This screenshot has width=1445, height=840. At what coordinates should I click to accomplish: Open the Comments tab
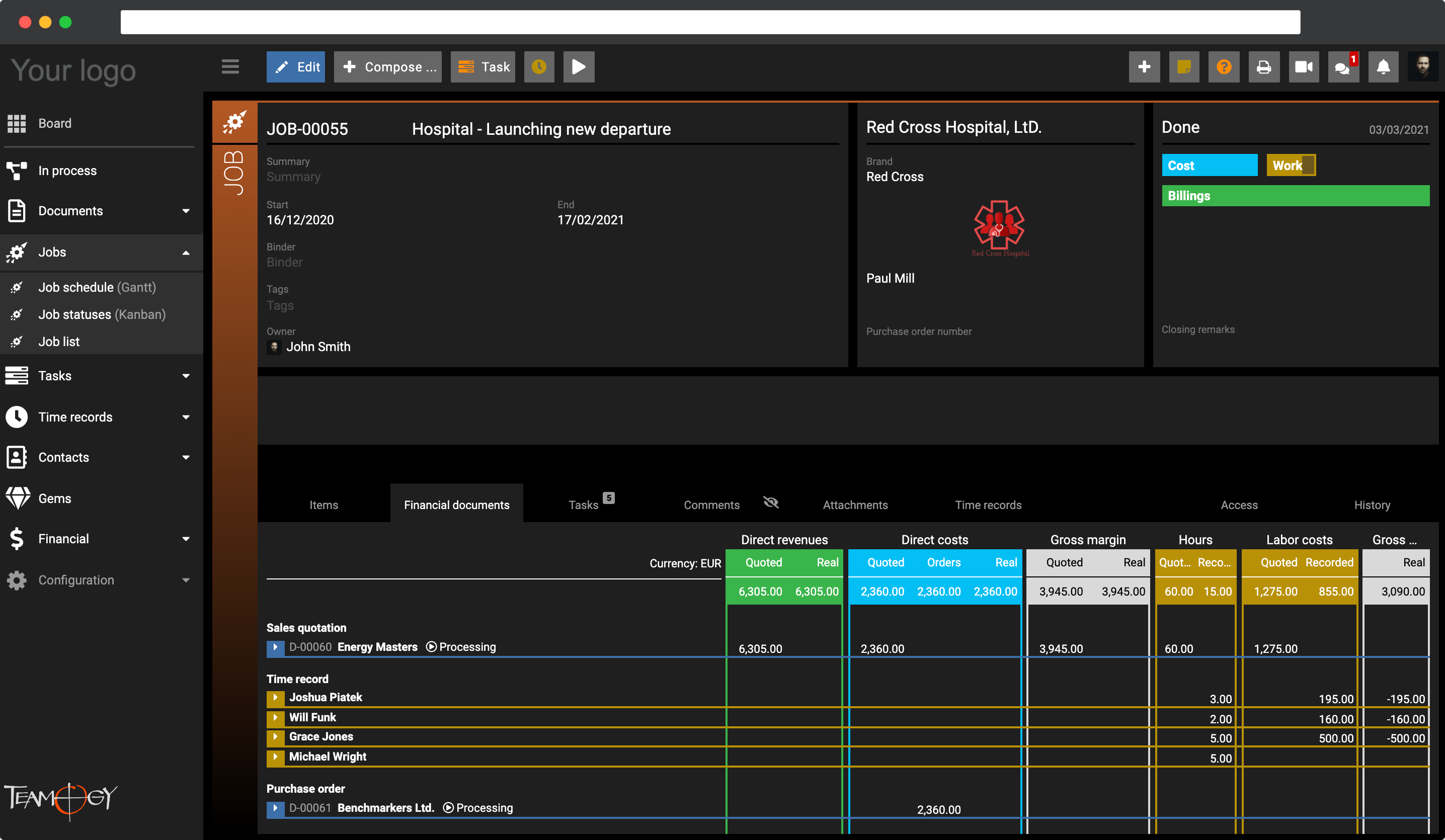711,505
